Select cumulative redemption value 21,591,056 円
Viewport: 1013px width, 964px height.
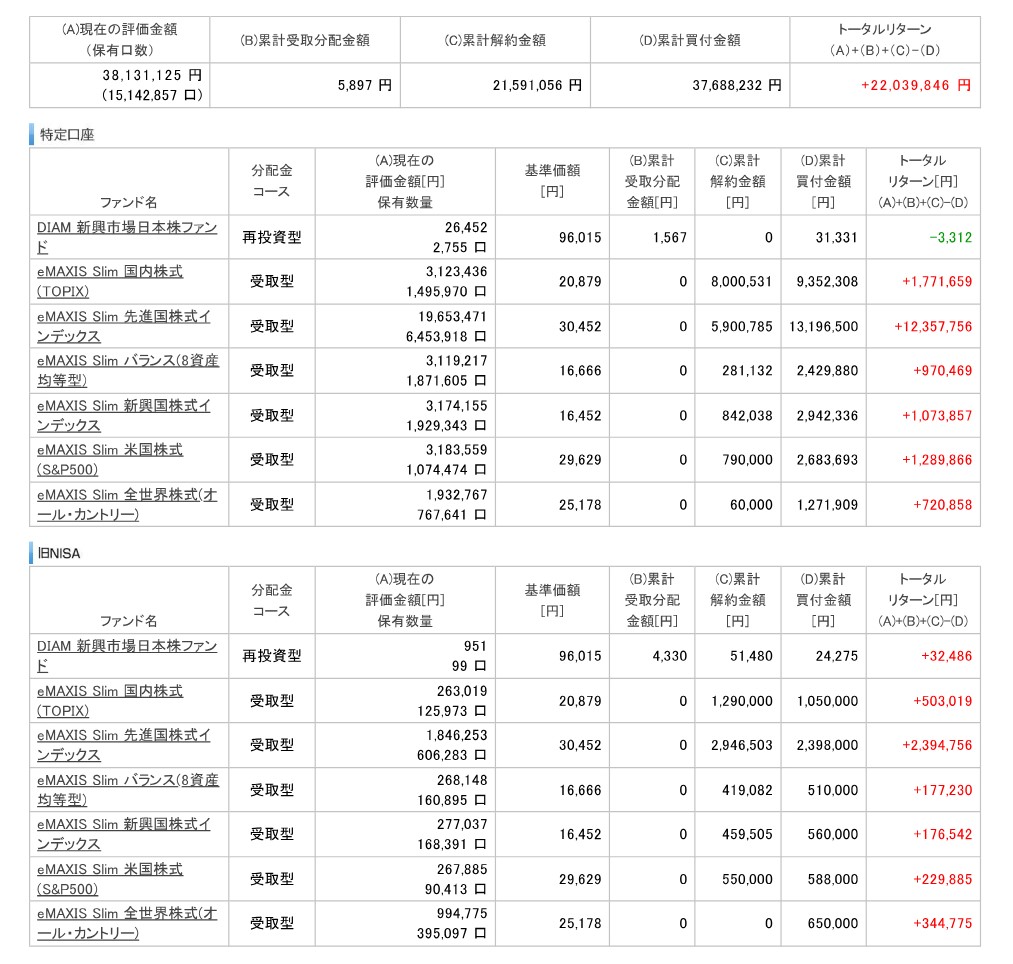coord(537,85)
